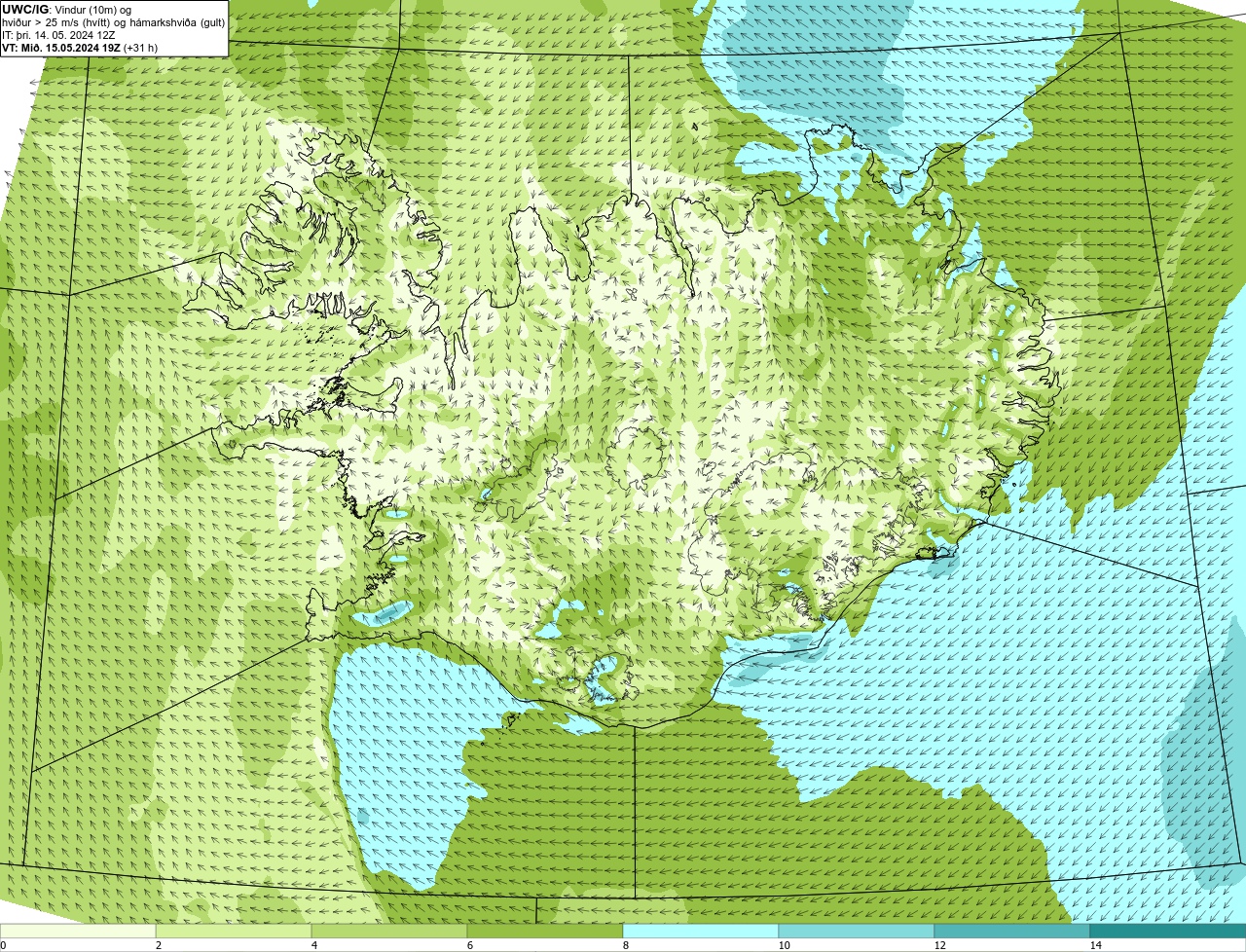Viewport: 1246px width, 952px height.
Task: Click the "VT: Mið. 15.05.2024 19Z (+31 h)" line
Action: [x=80, y=47]
